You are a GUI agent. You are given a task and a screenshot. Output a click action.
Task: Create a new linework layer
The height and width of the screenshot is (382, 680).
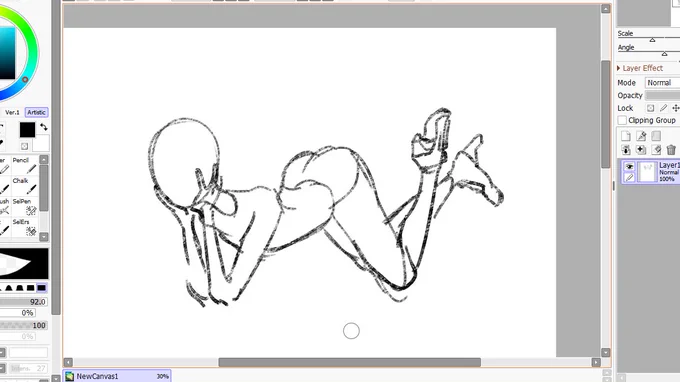tap(641, 136)
